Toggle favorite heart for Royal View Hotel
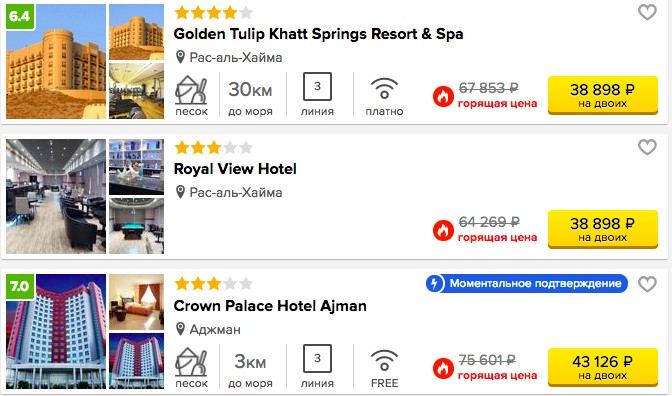Image resolution: width=672 pixels, height=396 pixels. [x=647, y=147]
